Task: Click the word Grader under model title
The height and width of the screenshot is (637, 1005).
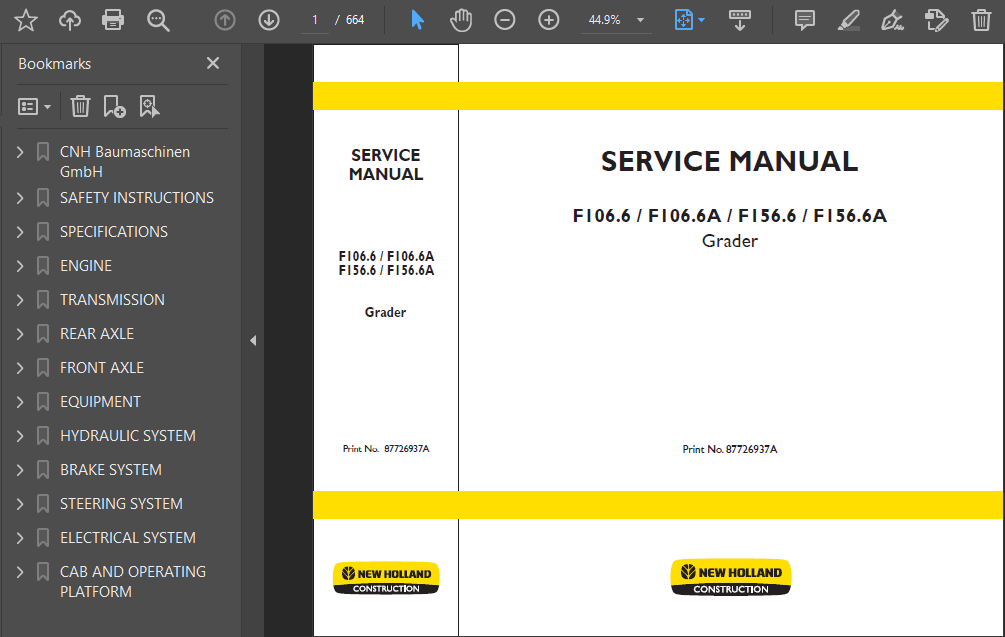Action: [x=729, y=241]
